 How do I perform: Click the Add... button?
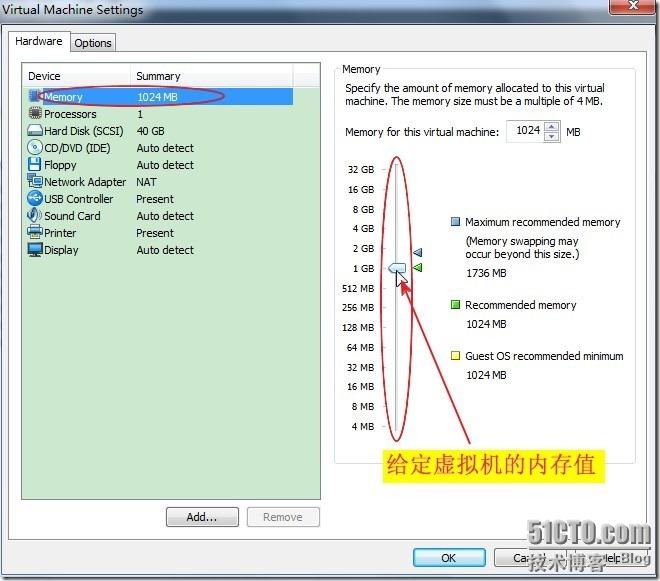coord(202,517)
